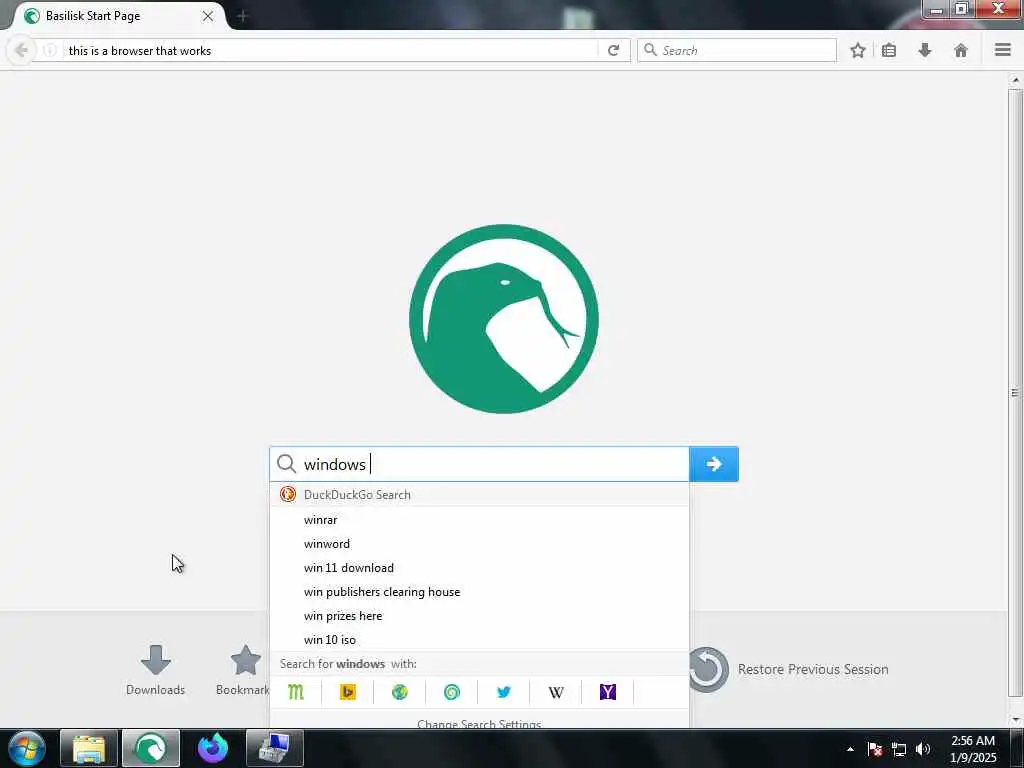Select the win prizes here suggestion
1024x768 pixels.
tap(479, 616)
